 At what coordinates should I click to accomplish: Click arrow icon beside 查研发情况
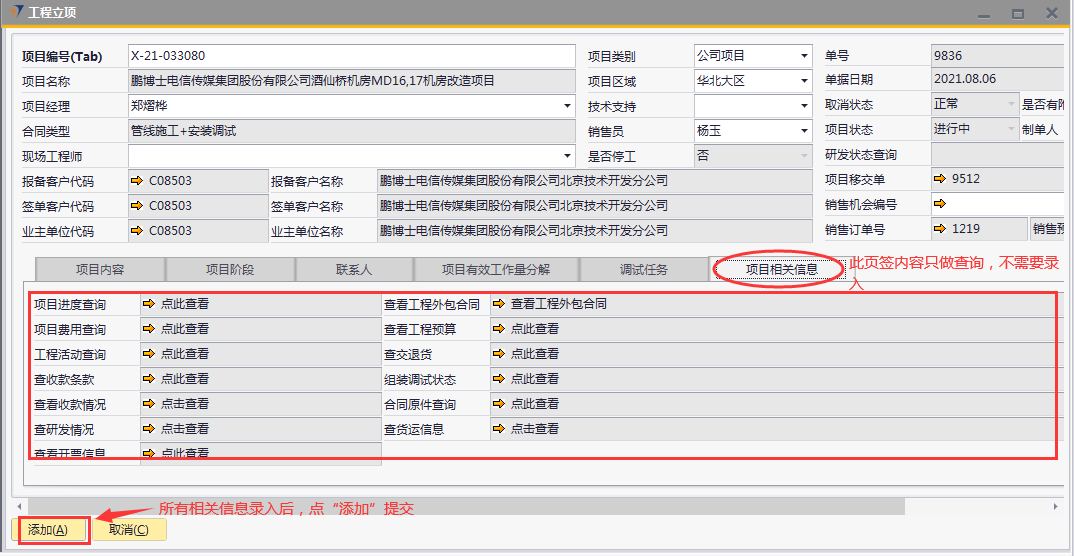click(149, 429)
